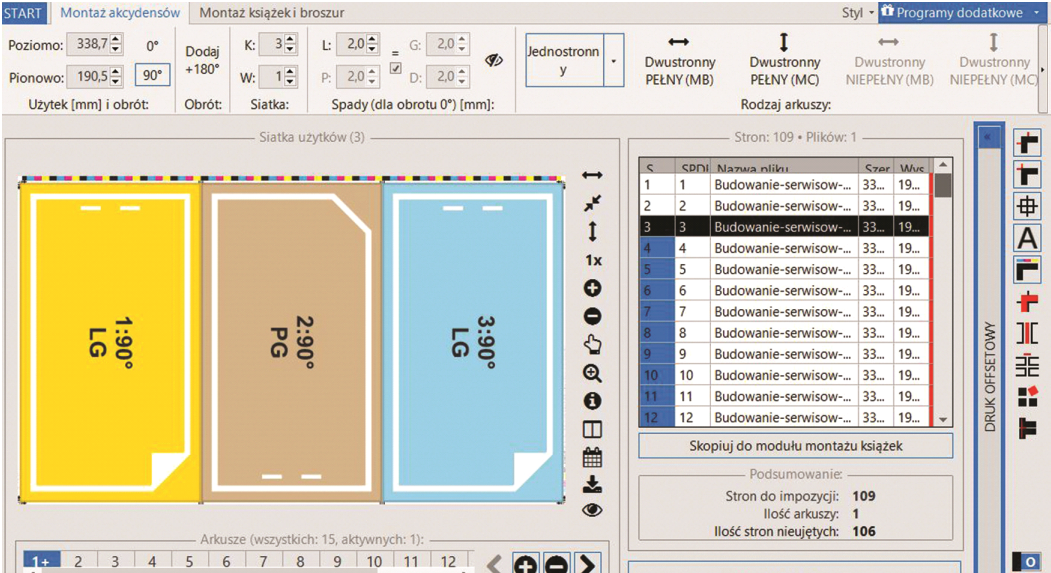Click Skopiuj do modułu montażu książek button
Viewport: 1051px width, 573px height.
(795, 446)
